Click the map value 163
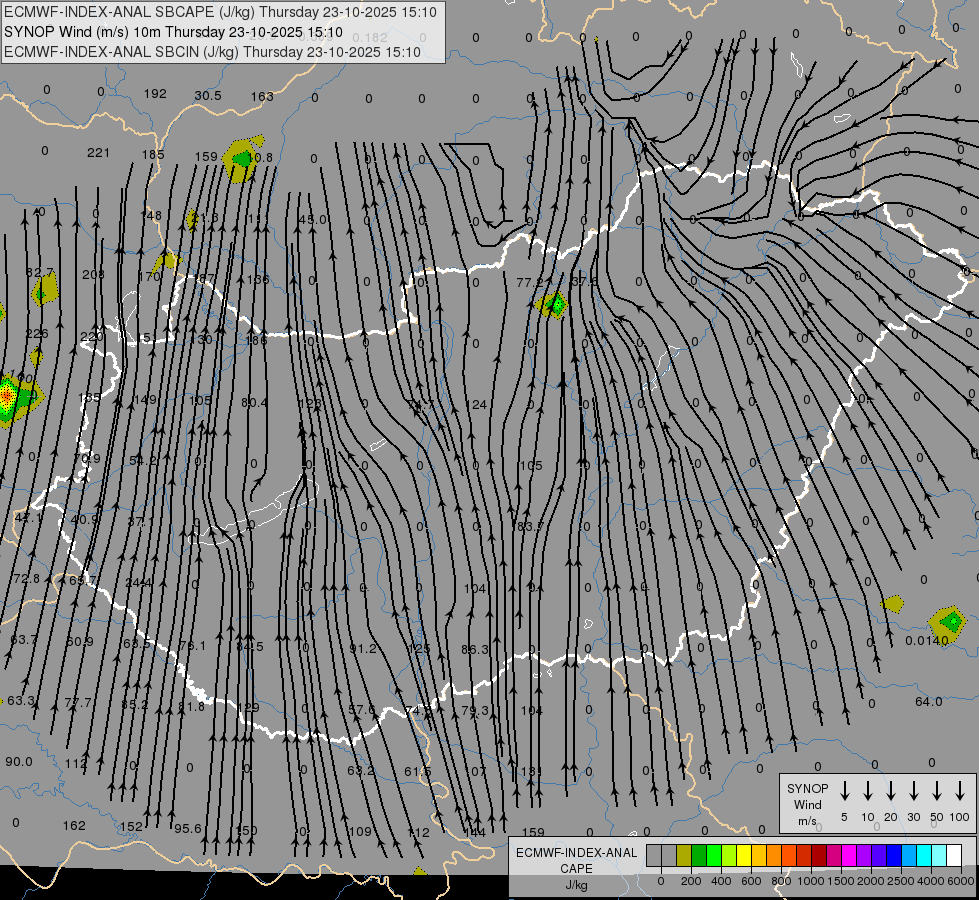The height and width of the screenshot is (900, 979). (262, 96)
